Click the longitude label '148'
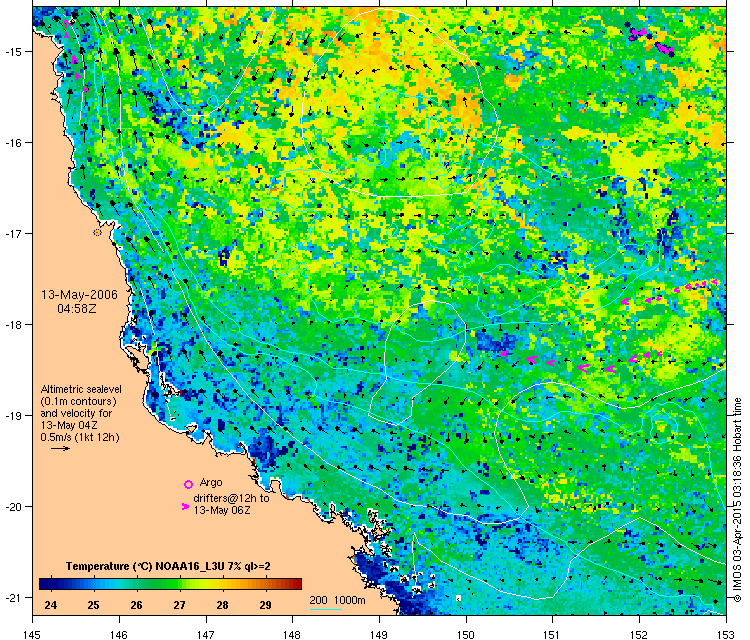 point(292,634)
